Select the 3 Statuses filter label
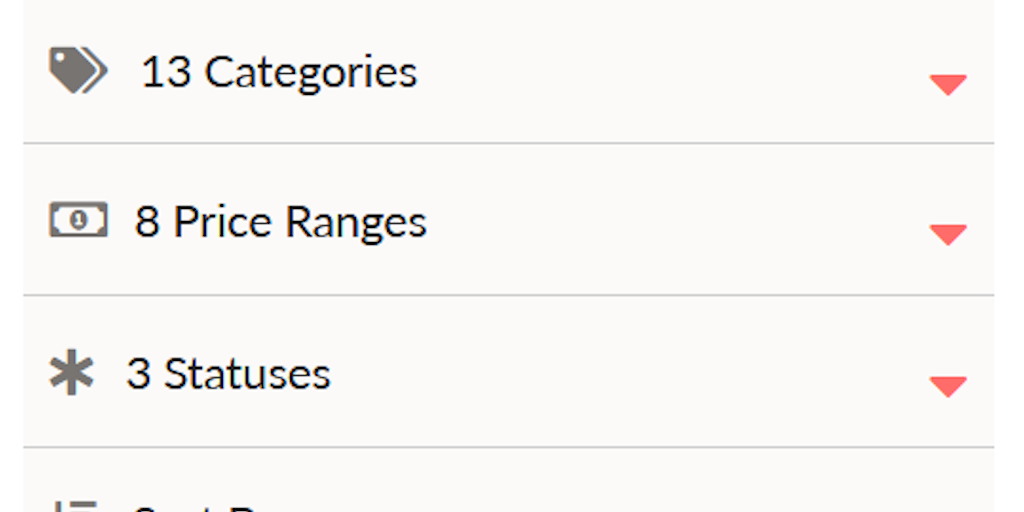Viewport: 1024px width, 512px height. (x=228, y=374)
